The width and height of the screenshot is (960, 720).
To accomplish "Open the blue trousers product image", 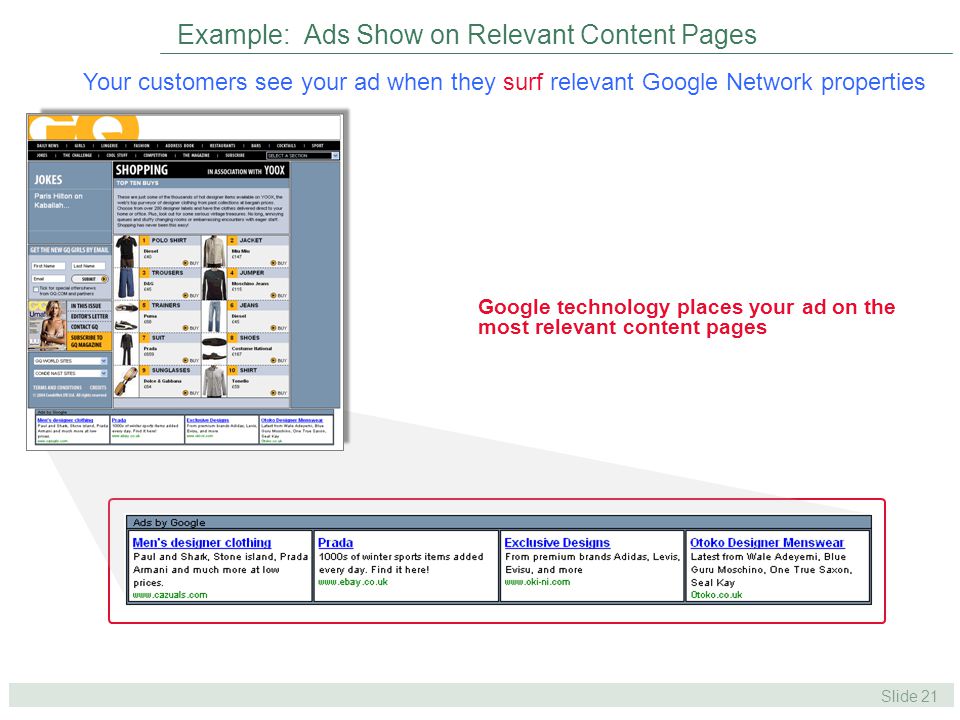I will tap(127, 283).
